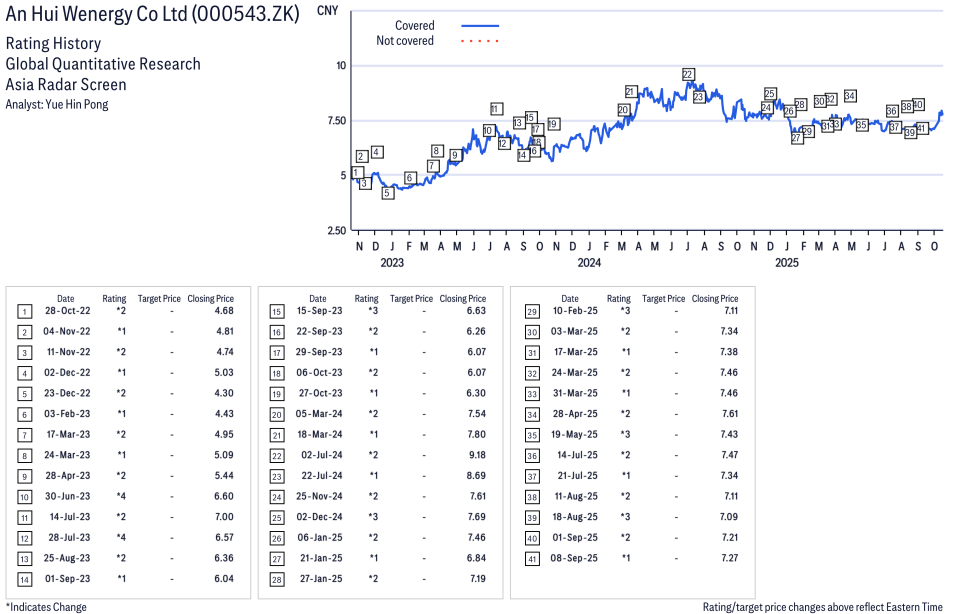Click the *Indicates Change footnote
Viewport: 954px width, 614px height.
46,606
